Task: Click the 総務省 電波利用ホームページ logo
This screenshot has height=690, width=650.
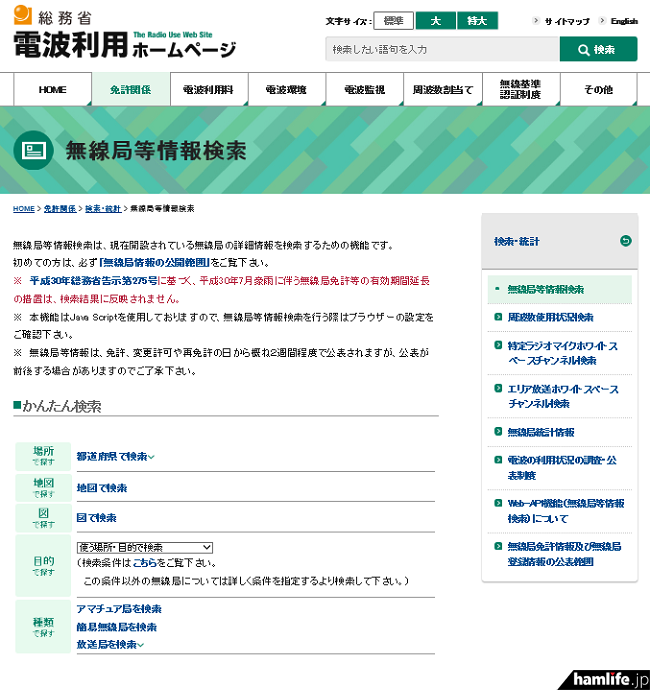Action: (x=124, y=35)
